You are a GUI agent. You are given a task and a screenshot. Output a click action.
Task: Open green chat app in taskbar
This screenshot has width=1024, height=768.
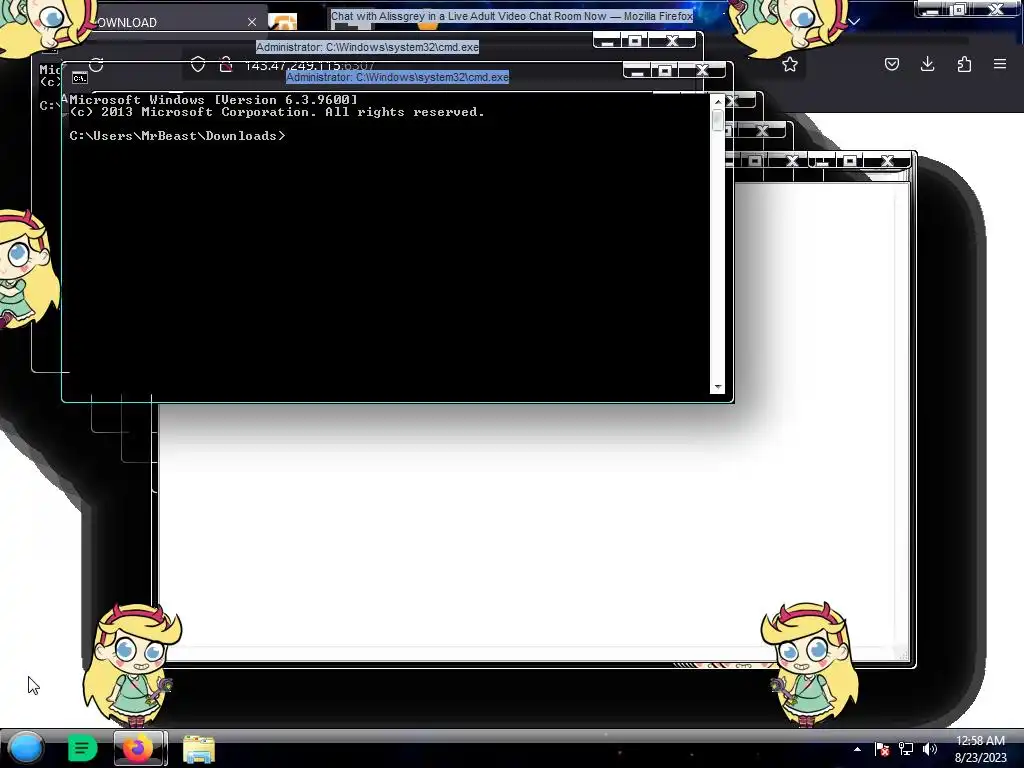coord(82,748)
